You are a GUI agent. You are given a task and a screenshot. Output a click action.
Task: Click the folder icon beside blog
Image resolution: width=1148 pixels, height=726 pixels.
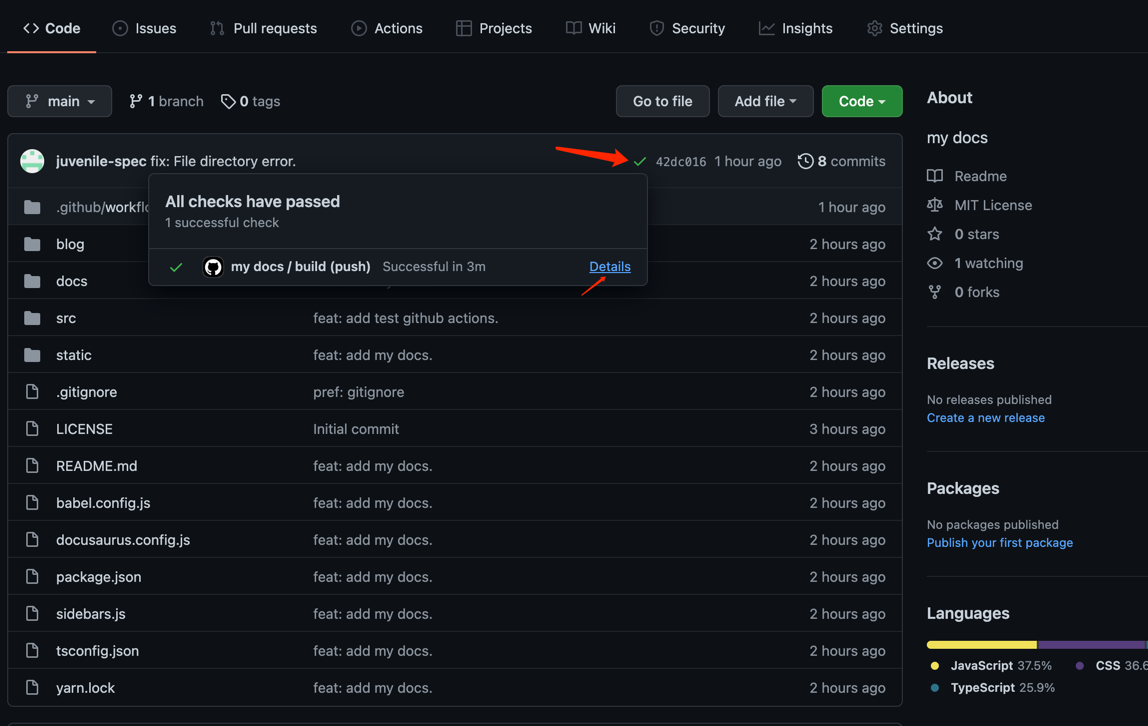click(x=32, y=244)
